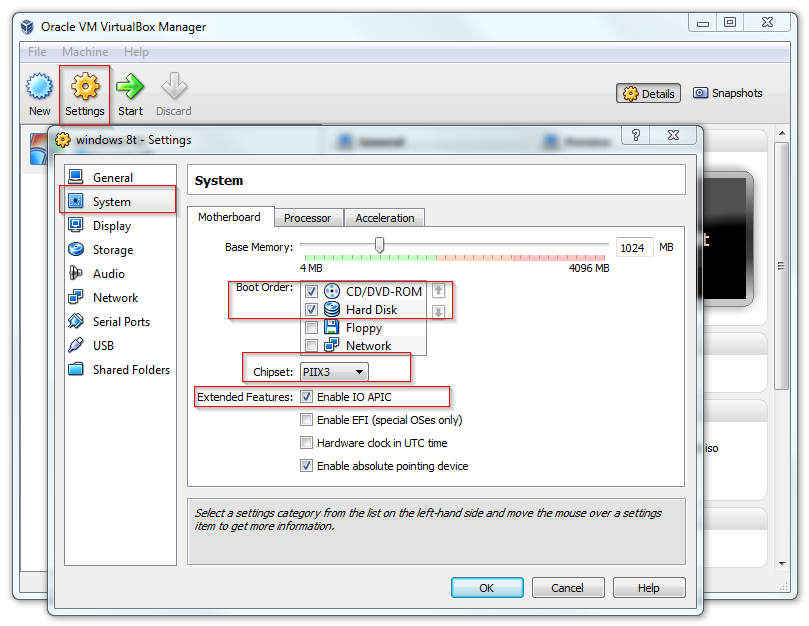Click the Base Memory value field
Screen dimensions: 809x626
pyautogui.click(x=634, y=248)
